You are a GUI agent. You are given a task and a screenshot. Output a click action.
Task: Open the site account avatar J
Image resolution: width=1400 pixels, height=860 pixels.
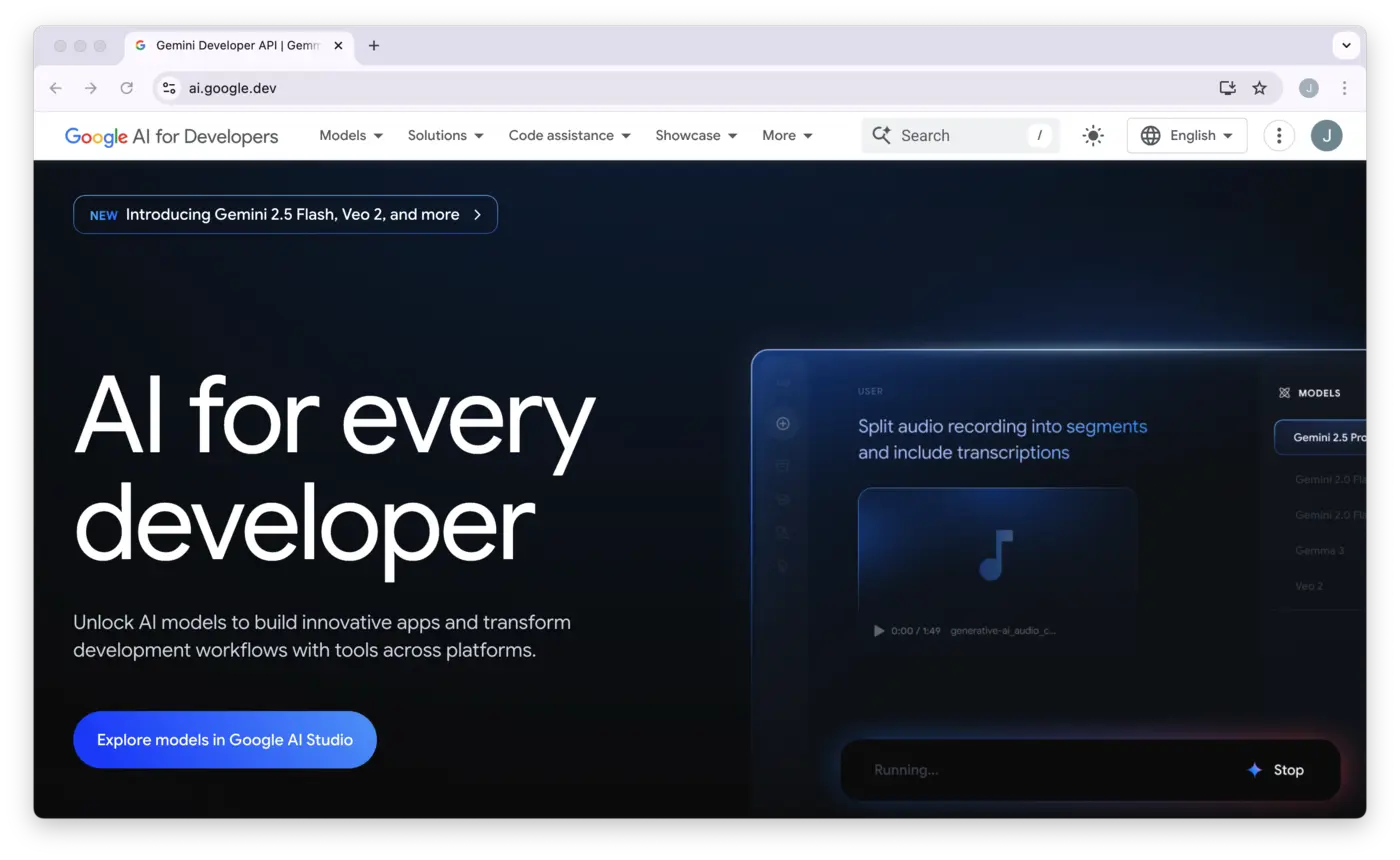(1327, 136)
